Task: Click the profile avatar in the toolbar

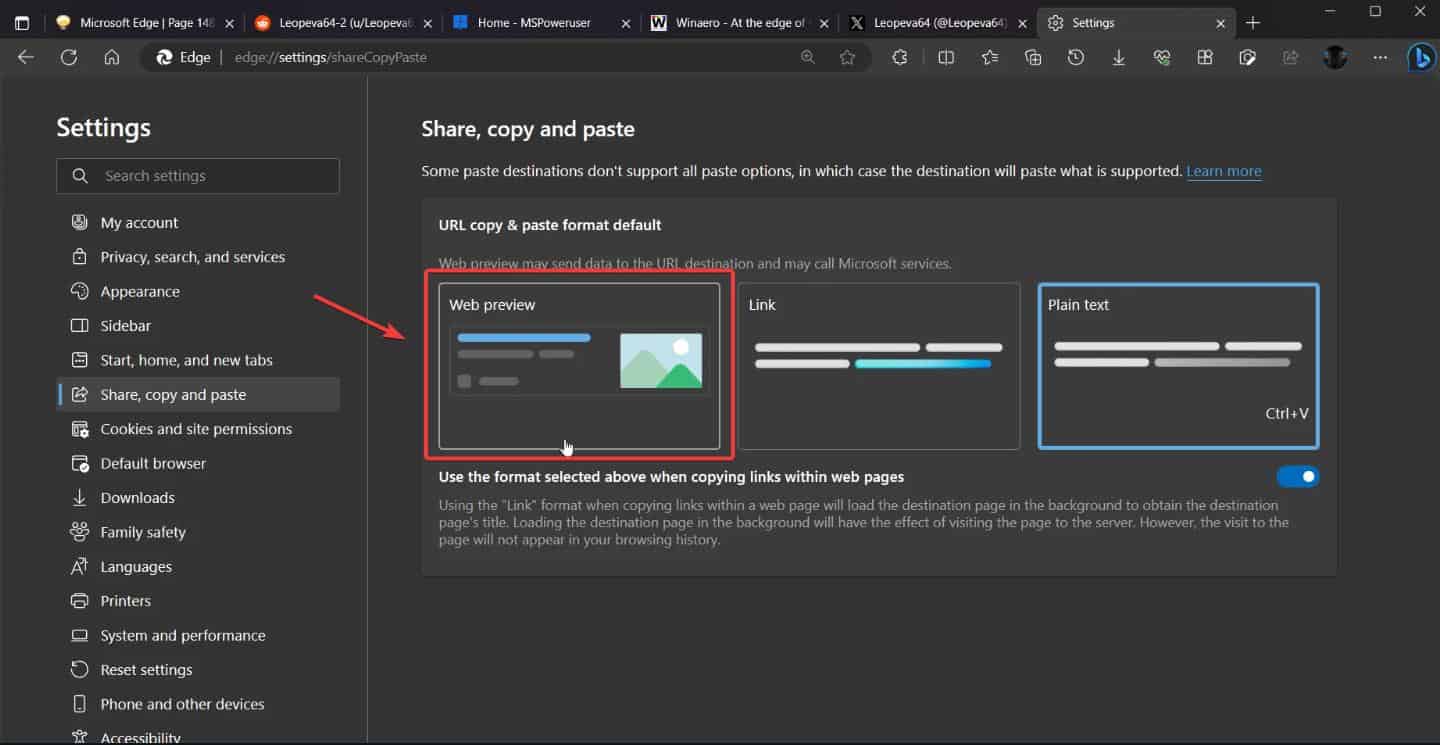Action: (1335, 57)
